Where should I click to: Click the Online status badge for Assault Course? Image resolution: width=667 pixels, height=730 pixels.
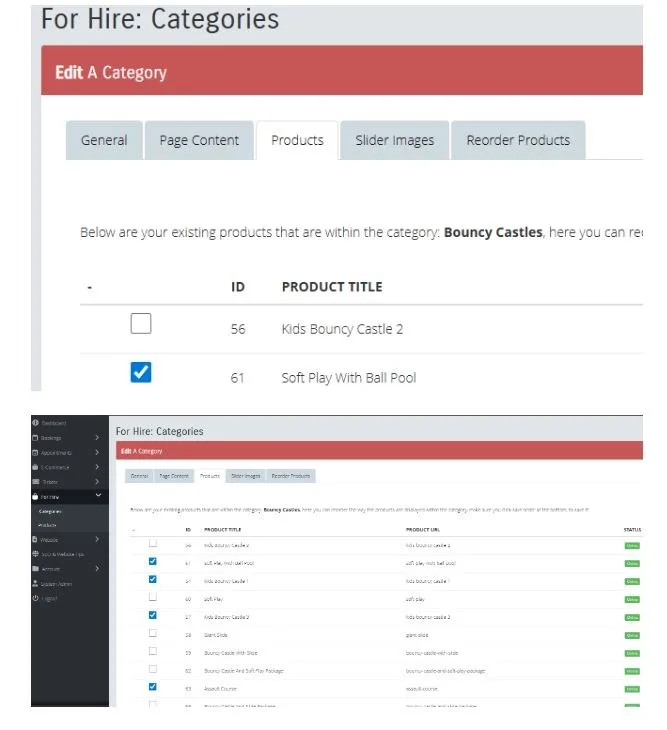click(x=632, y=689)
